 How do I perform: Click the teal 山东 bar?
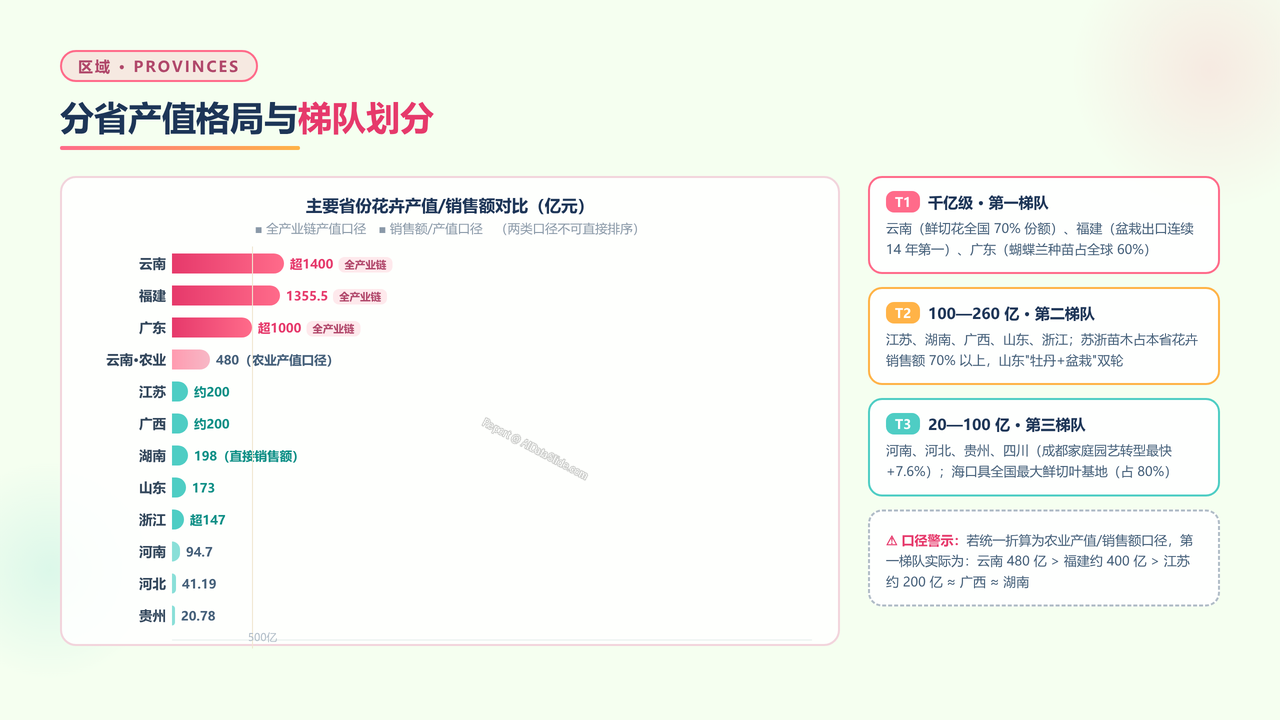tap(179, 488)
